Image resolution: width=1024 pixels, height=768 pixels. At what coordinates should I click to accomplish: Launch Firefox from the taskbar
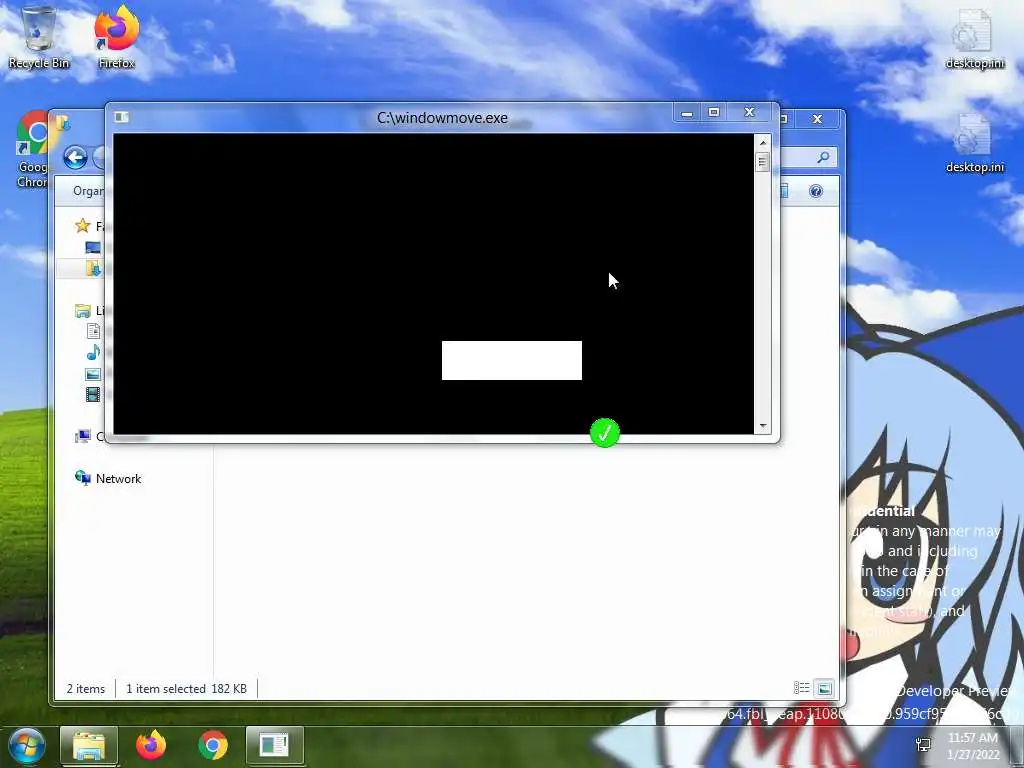[151, 745]
